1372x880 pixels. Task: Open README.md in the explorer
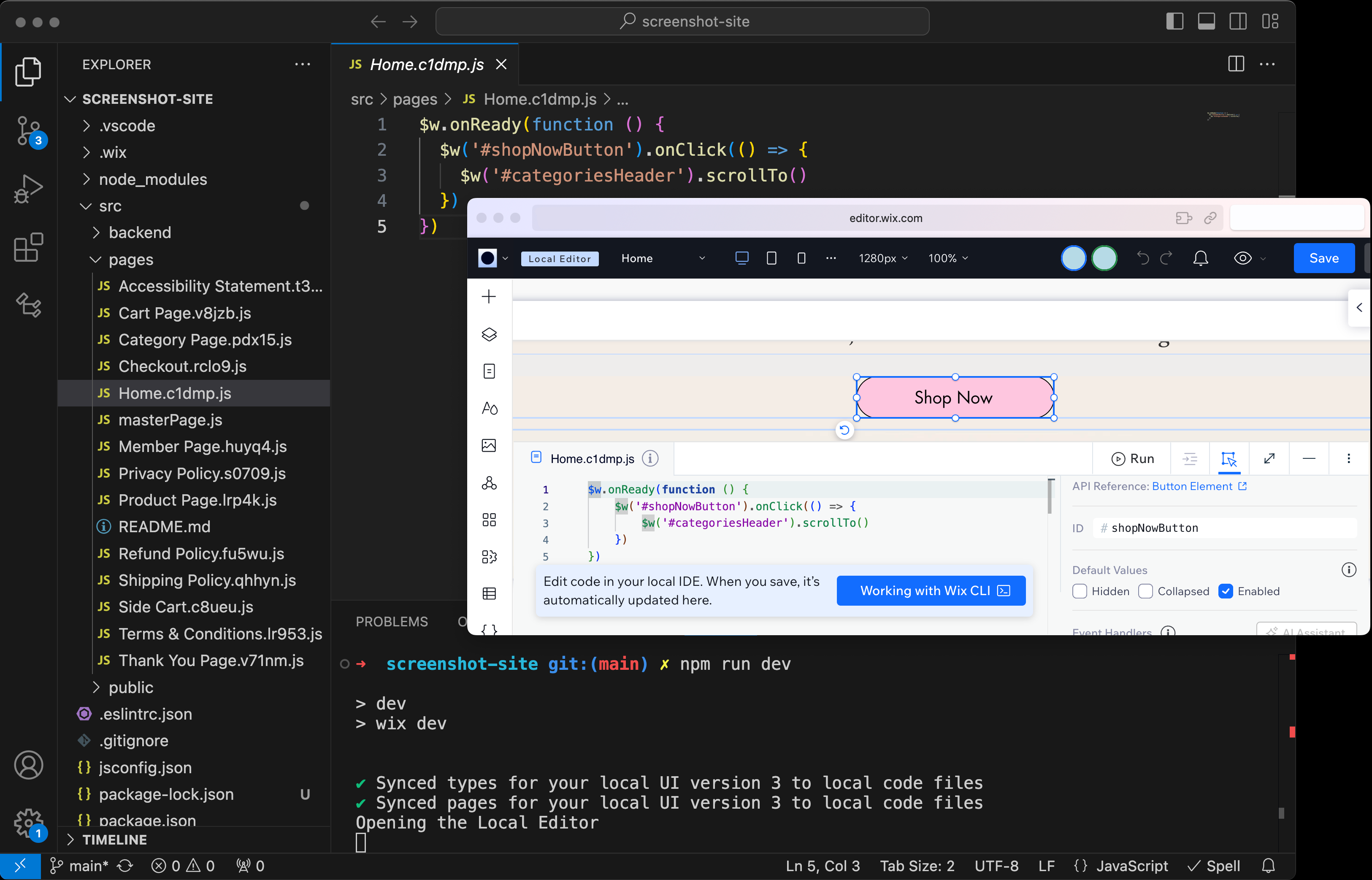(x=164, y=527)
